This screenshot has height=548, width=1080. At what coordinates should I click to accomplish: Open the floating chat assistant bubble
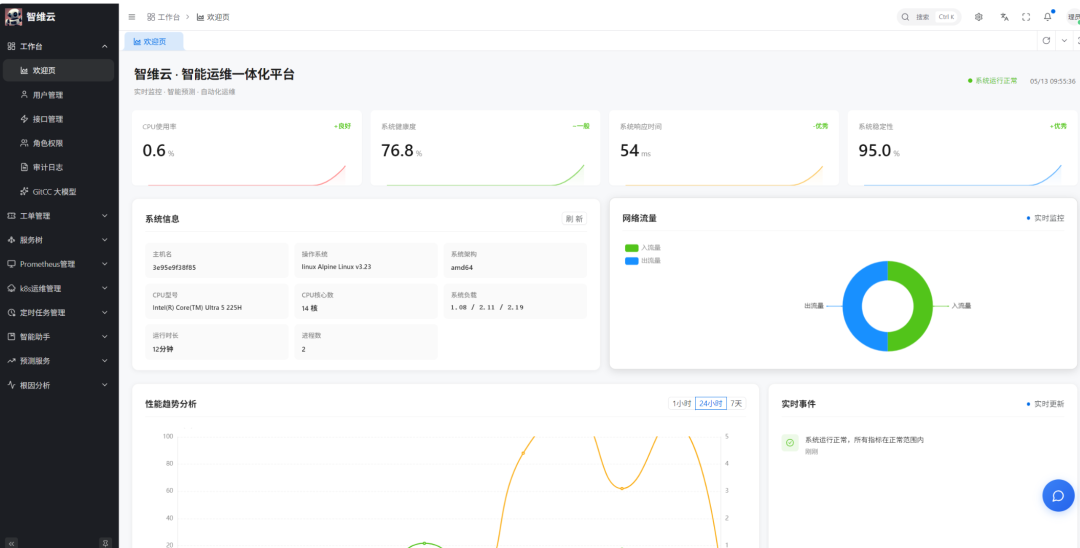tap(1058, 495)
